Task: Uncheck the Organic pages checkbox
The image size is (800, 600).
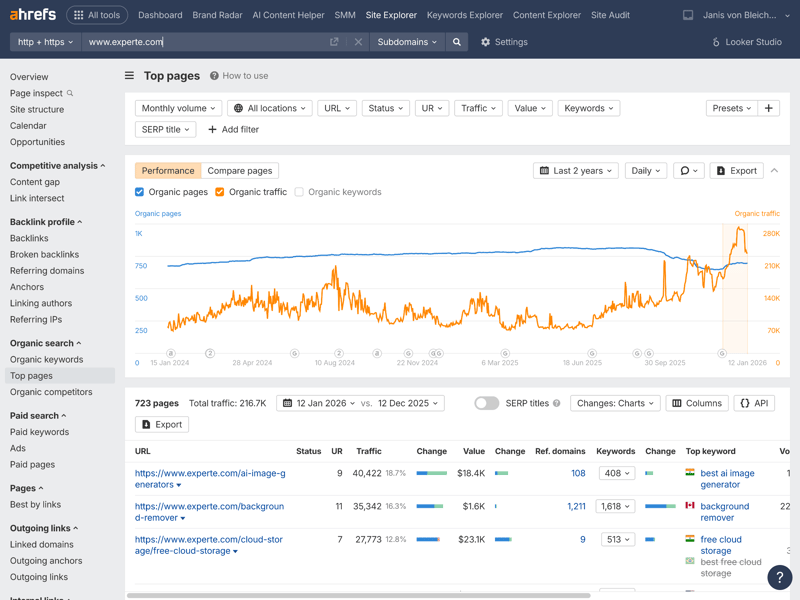Action: pyautogui.click(x=140, y=192)
